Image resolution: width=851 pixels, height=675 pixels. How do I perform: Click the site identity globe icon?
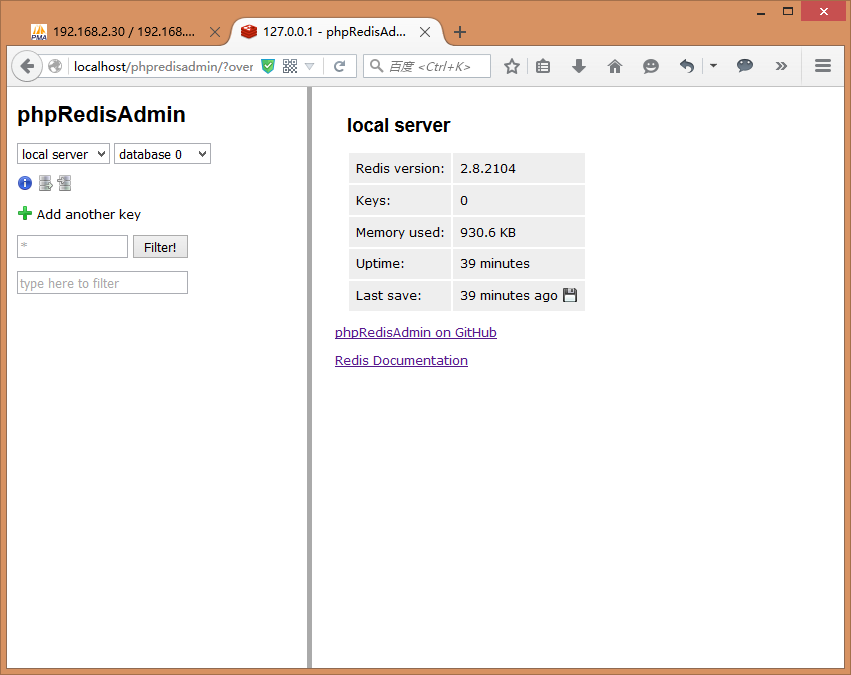click(55, 66)
